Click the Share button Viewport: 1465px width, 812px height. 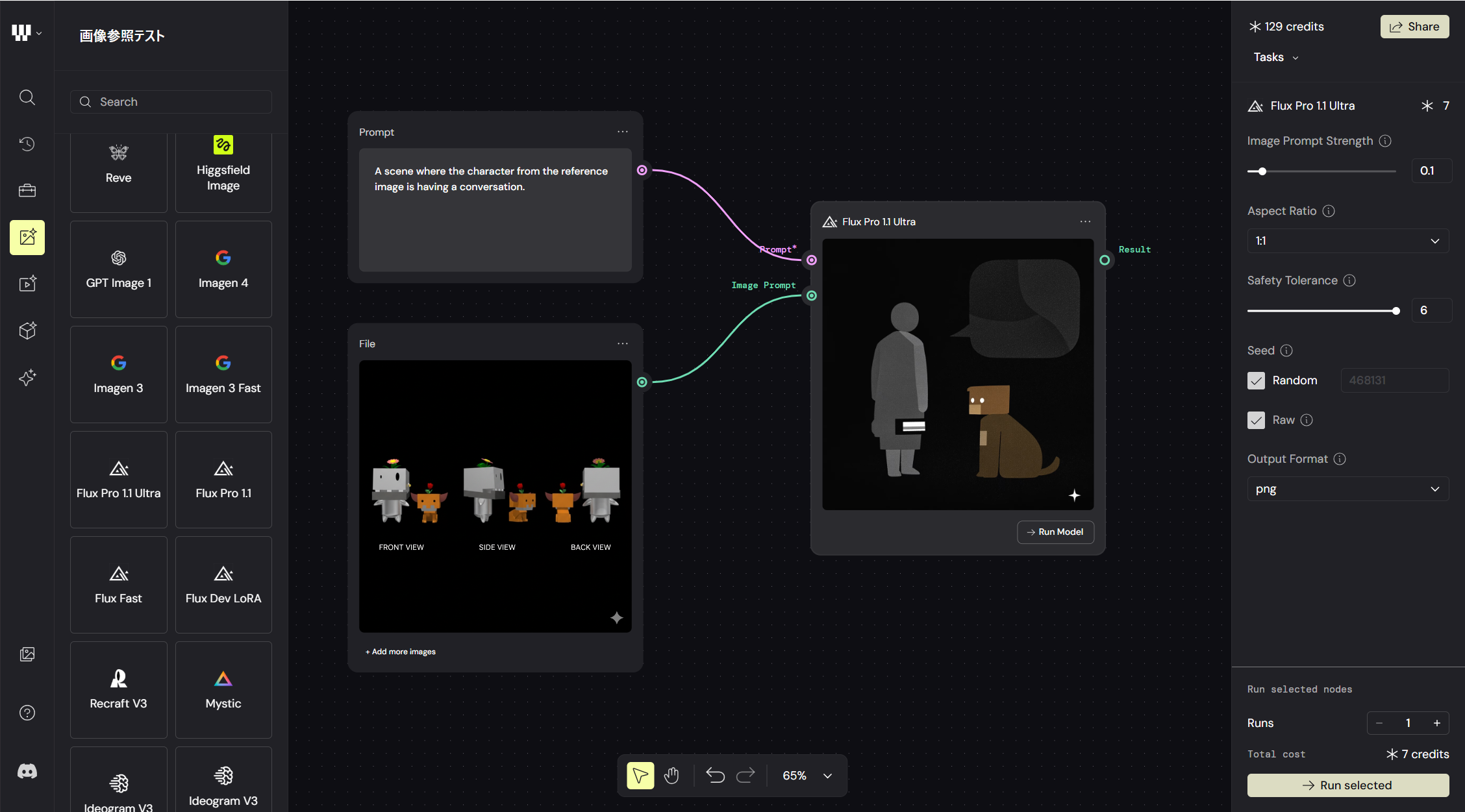pos(1414,27)
